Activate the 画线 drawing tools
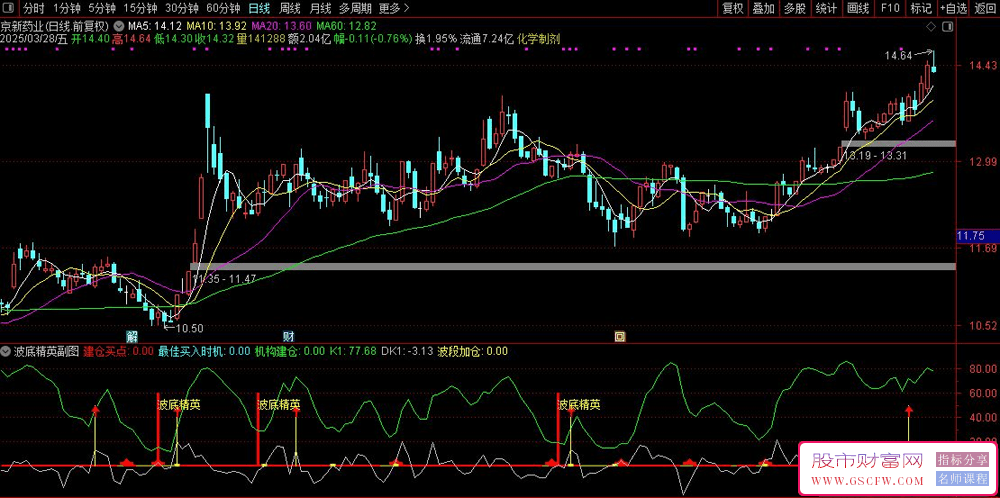This screenshot has height=498, width=1000. point(858,8)
